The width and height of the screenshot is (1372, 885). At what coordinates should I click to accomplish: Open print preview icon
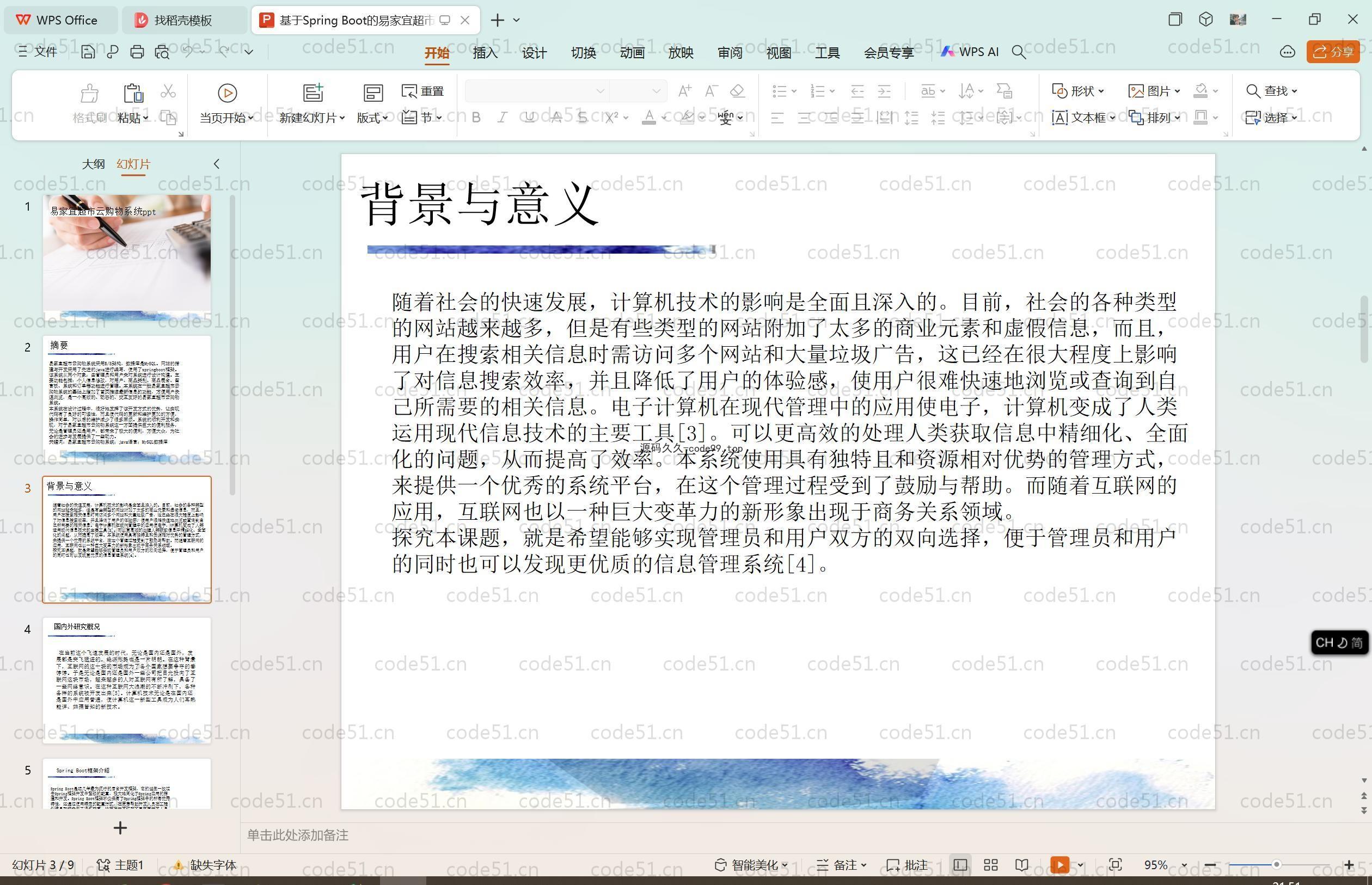tap(162, 52)
